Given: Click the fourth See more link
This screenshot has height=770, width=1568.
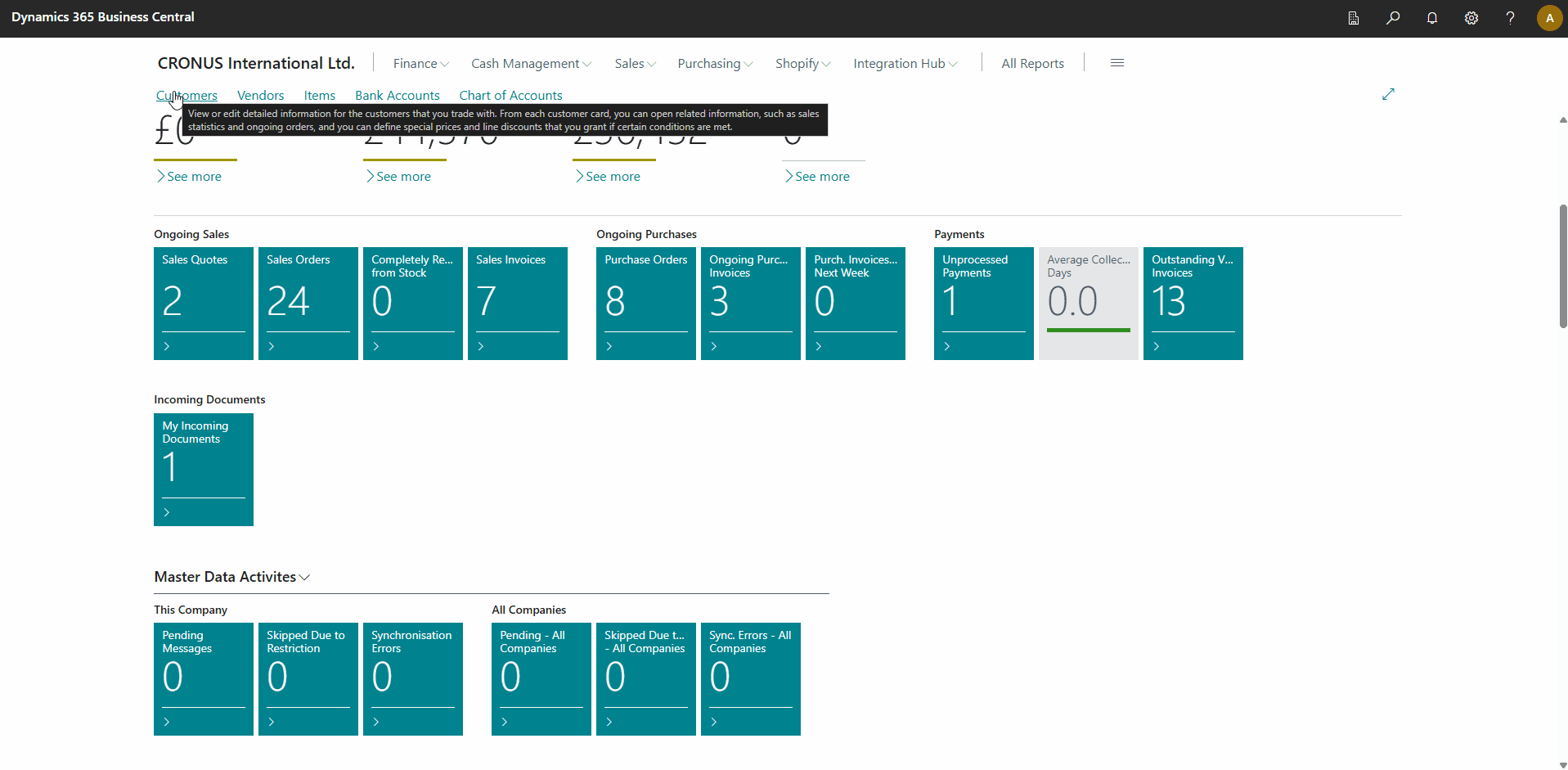Looking at the screenshot, I should tap(817, 176).
